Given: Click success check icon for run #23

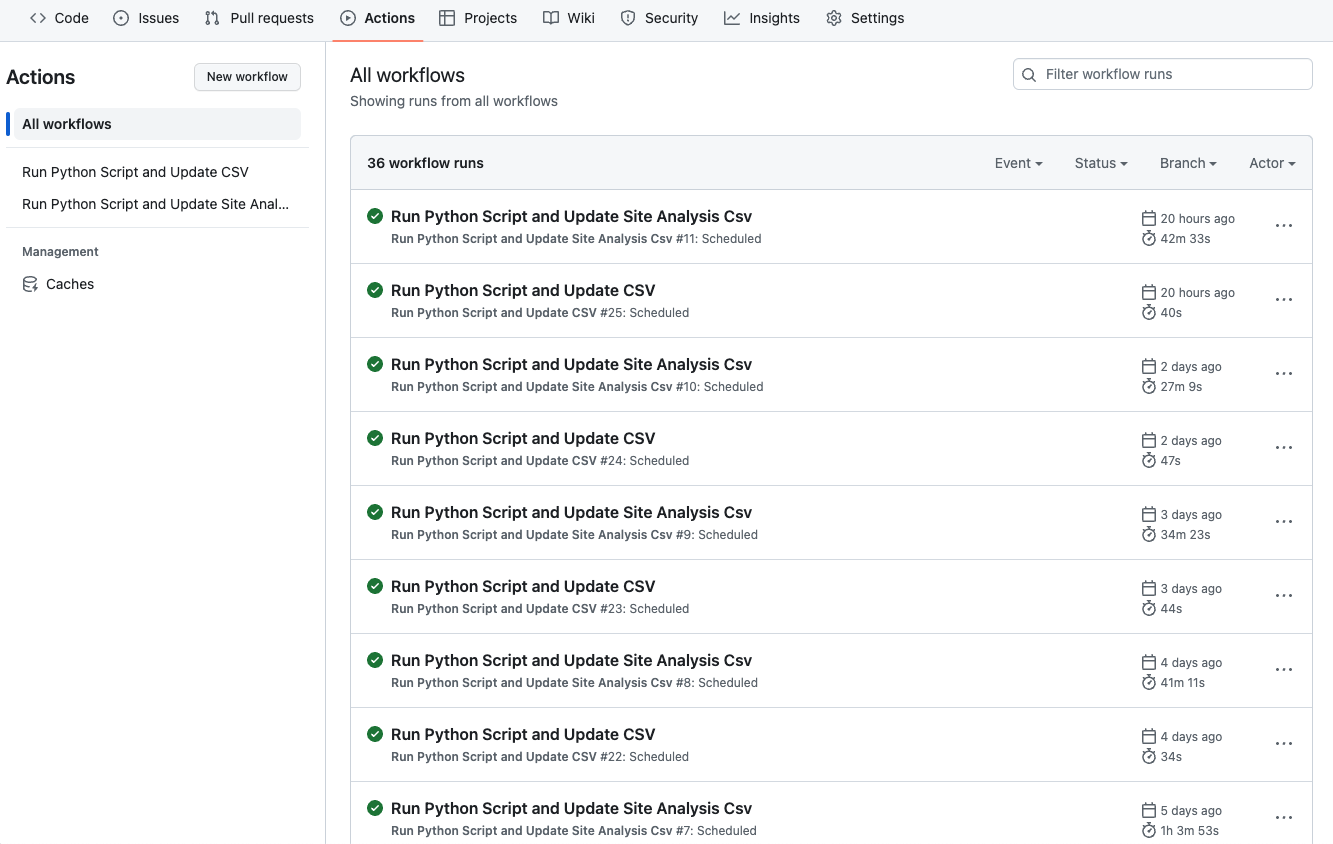Looking at the screenshot, I should tap(375, 586).
